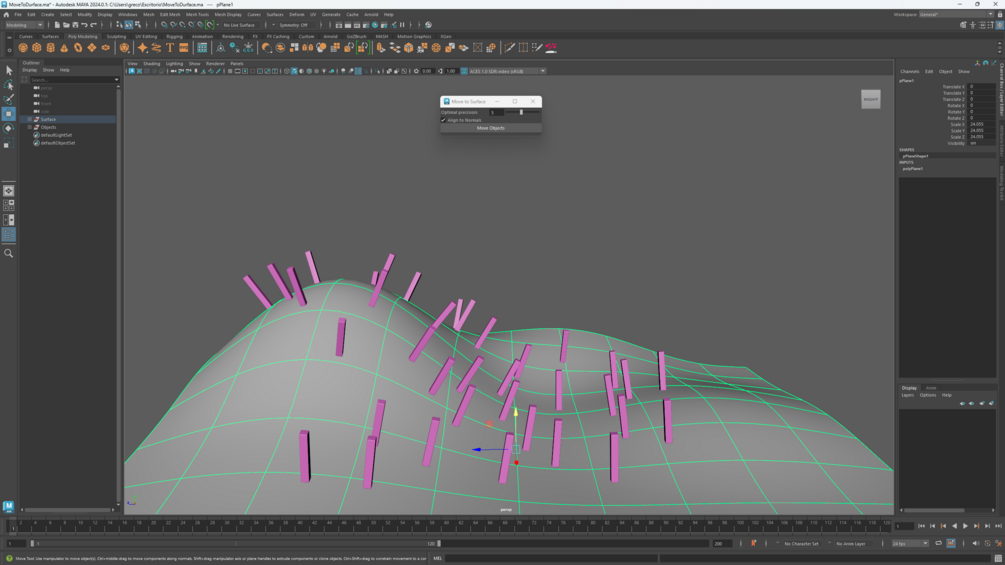Select the arrow Select tool in toolbox
The width and height of the screenshot is (1005, 565).
pyautogui.click(x=8, y=70)
